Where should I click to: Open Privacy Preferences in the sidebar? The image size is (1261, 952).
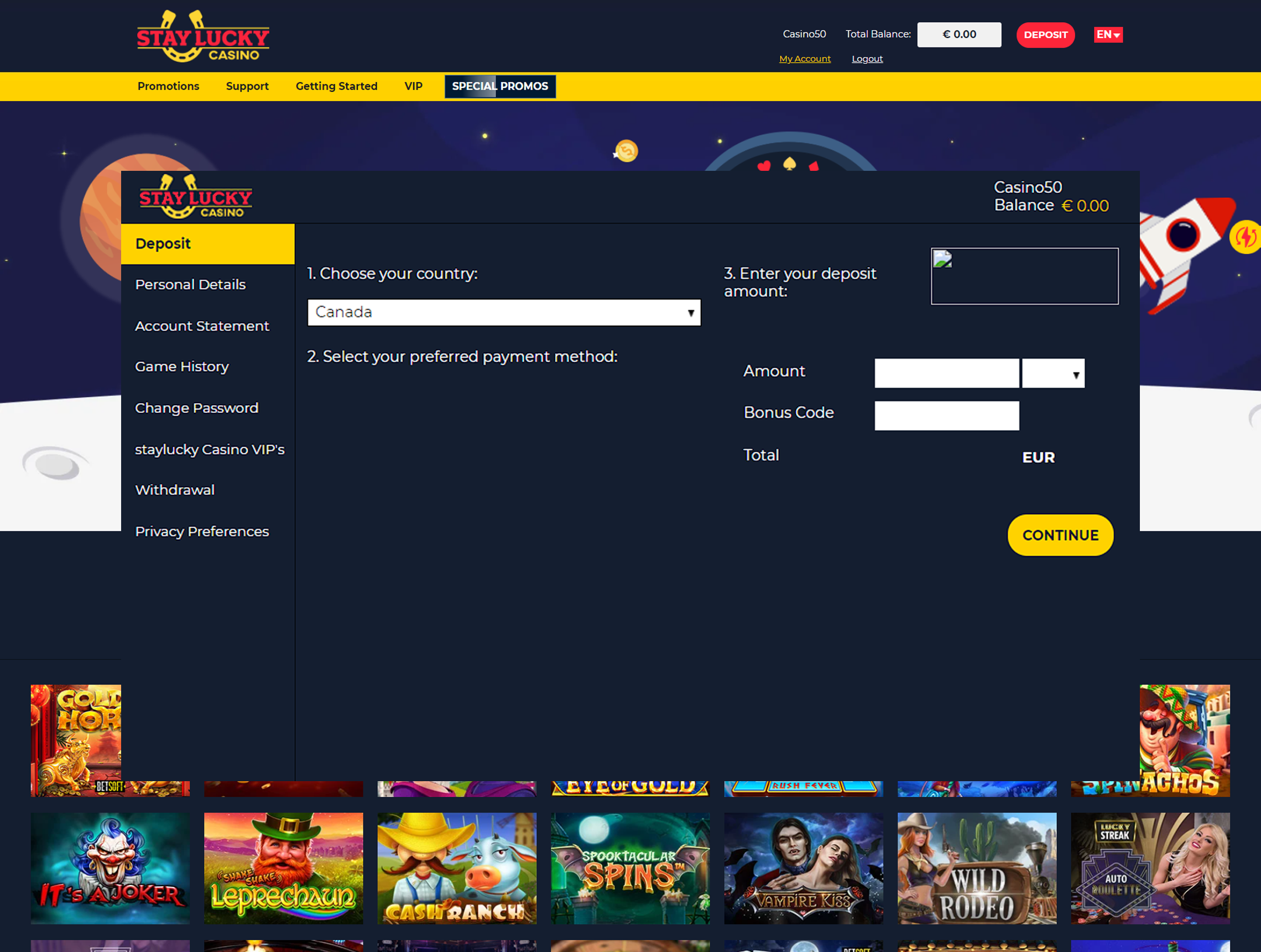coord(202,531)
